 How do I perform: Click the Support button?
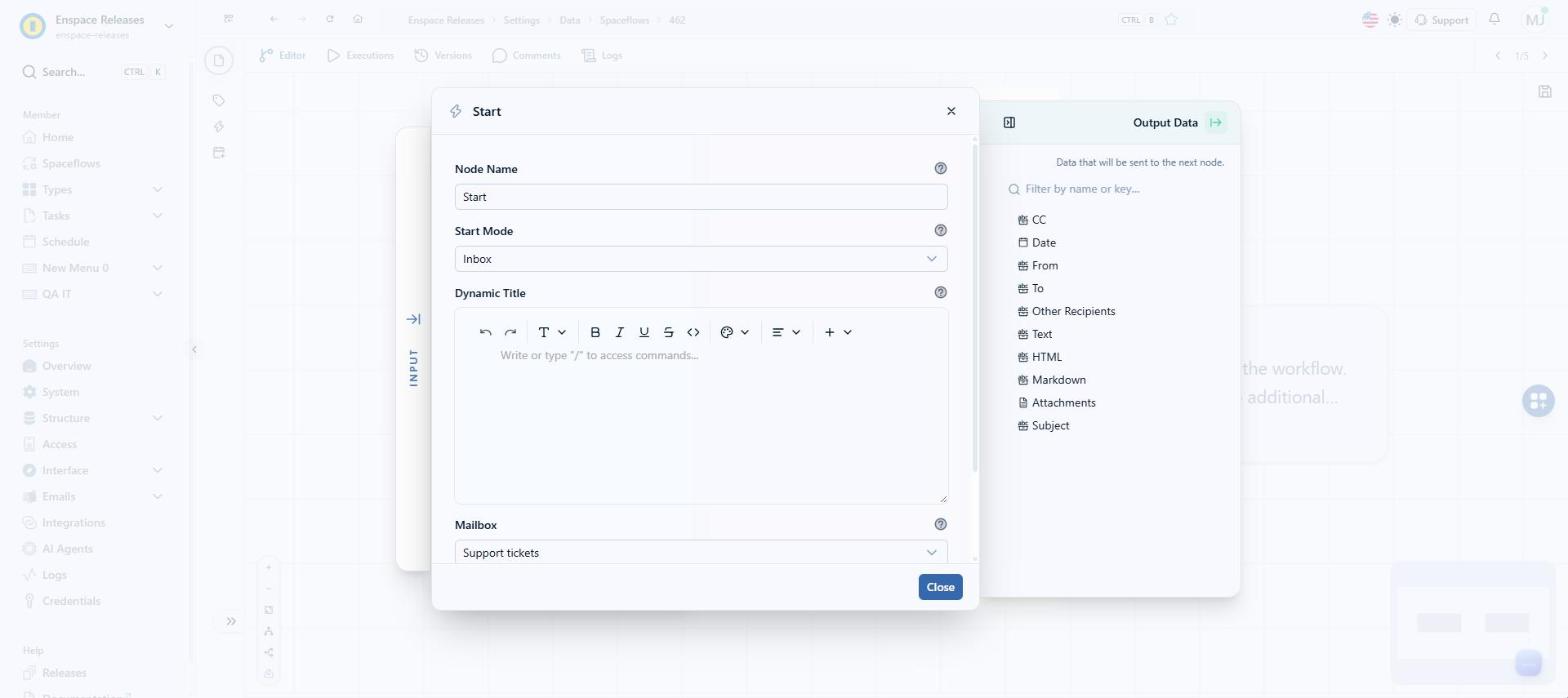[1441, 20]
